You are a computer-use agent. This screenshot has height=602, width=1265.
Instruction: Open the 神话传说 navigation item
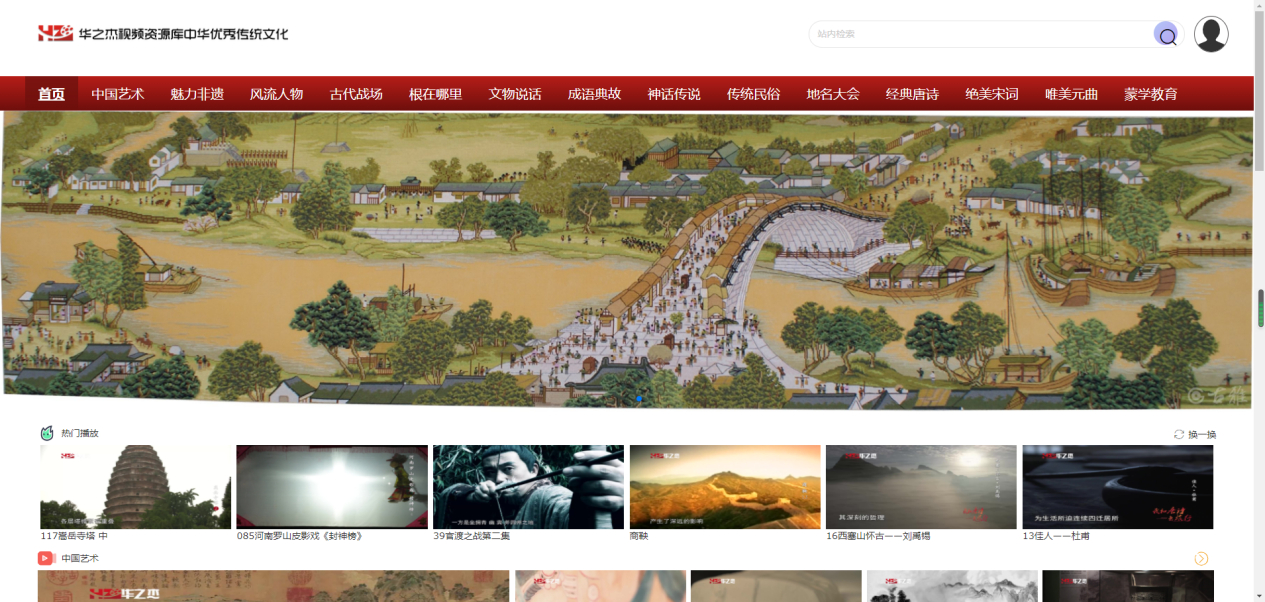click(674, 94)
